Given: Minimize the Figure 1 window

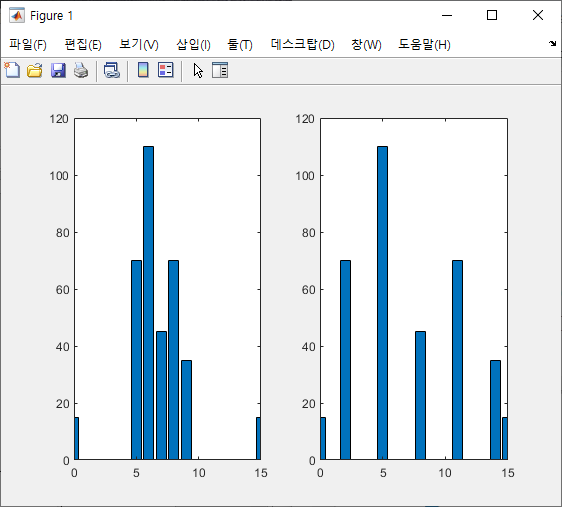Looking at the screenshot, I should click(x=447, y=15).
